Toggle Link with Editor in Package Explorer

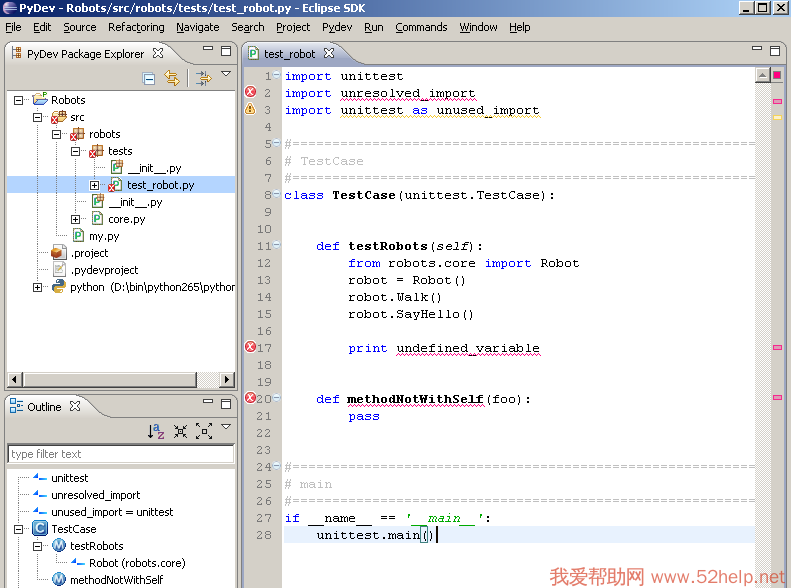pos(172,78)
